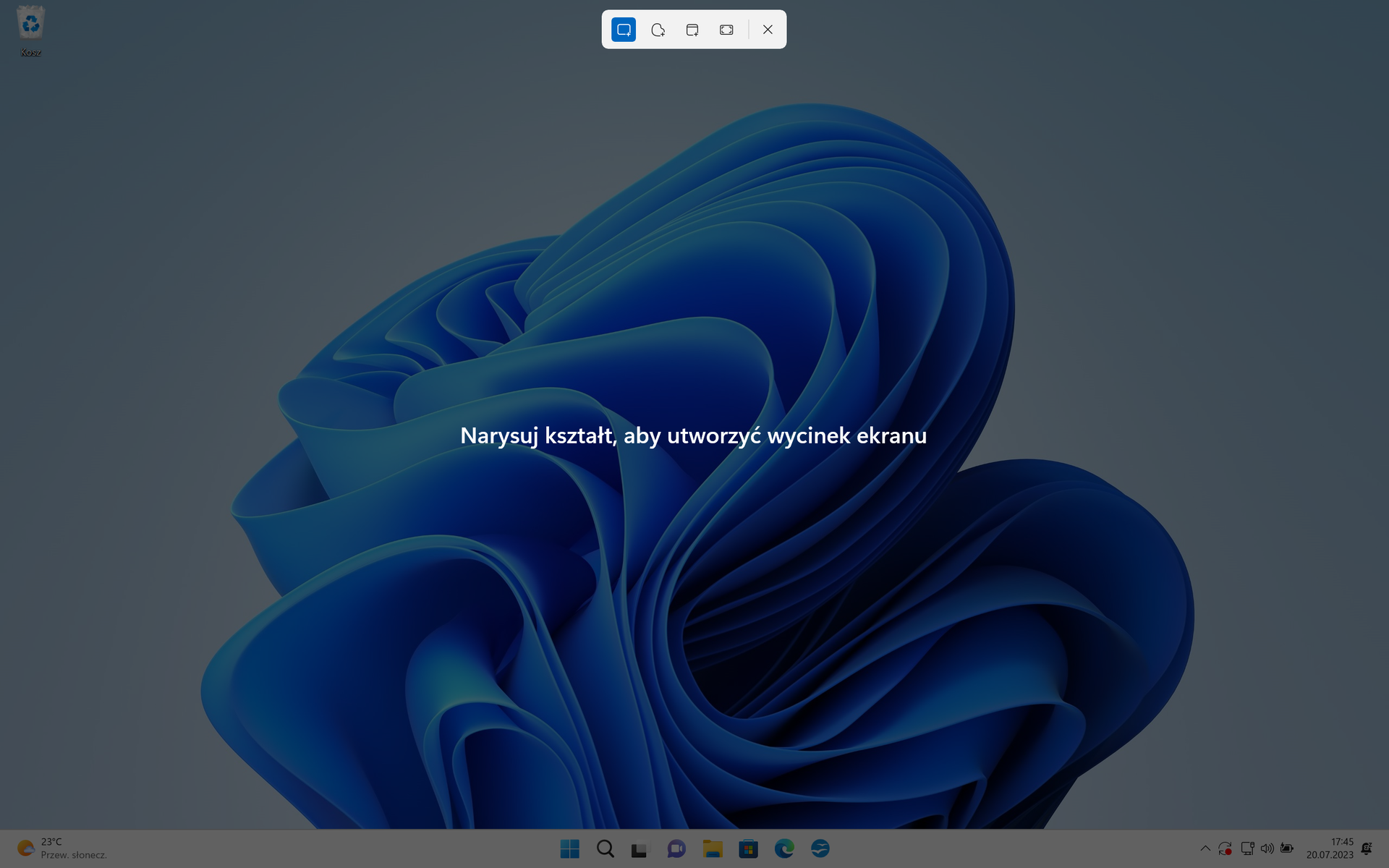1389x868 pixels.
Task: Open the Start menu
Action: pos(570,848)
